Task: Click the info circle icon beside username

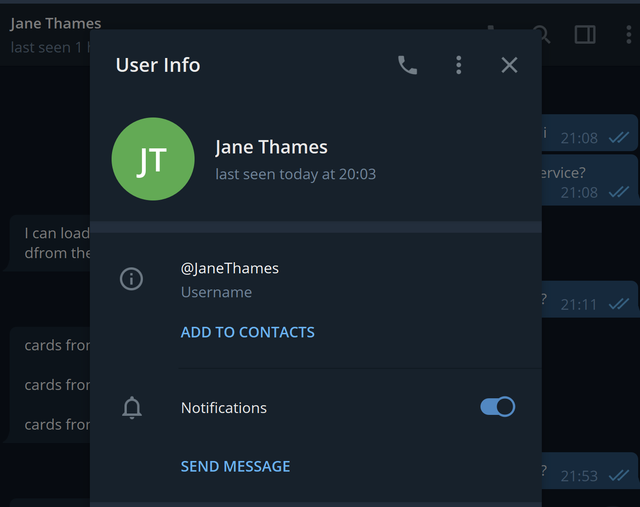Action: click(131, 279)
